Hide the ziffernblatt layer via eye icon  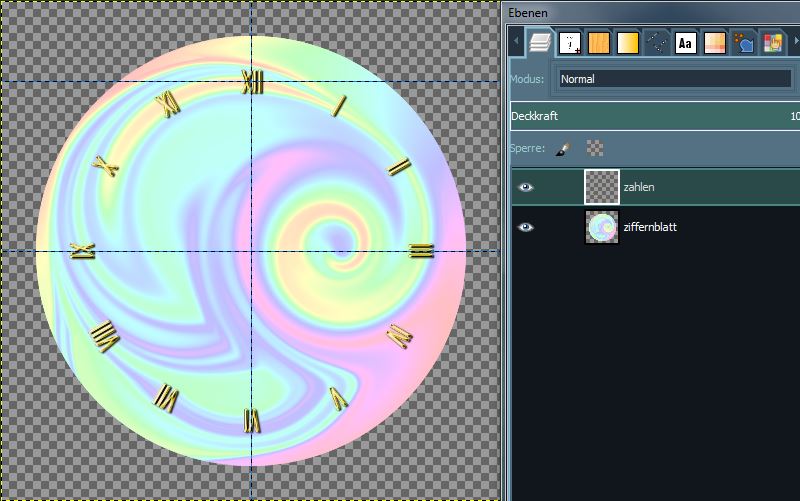point(526,228)
